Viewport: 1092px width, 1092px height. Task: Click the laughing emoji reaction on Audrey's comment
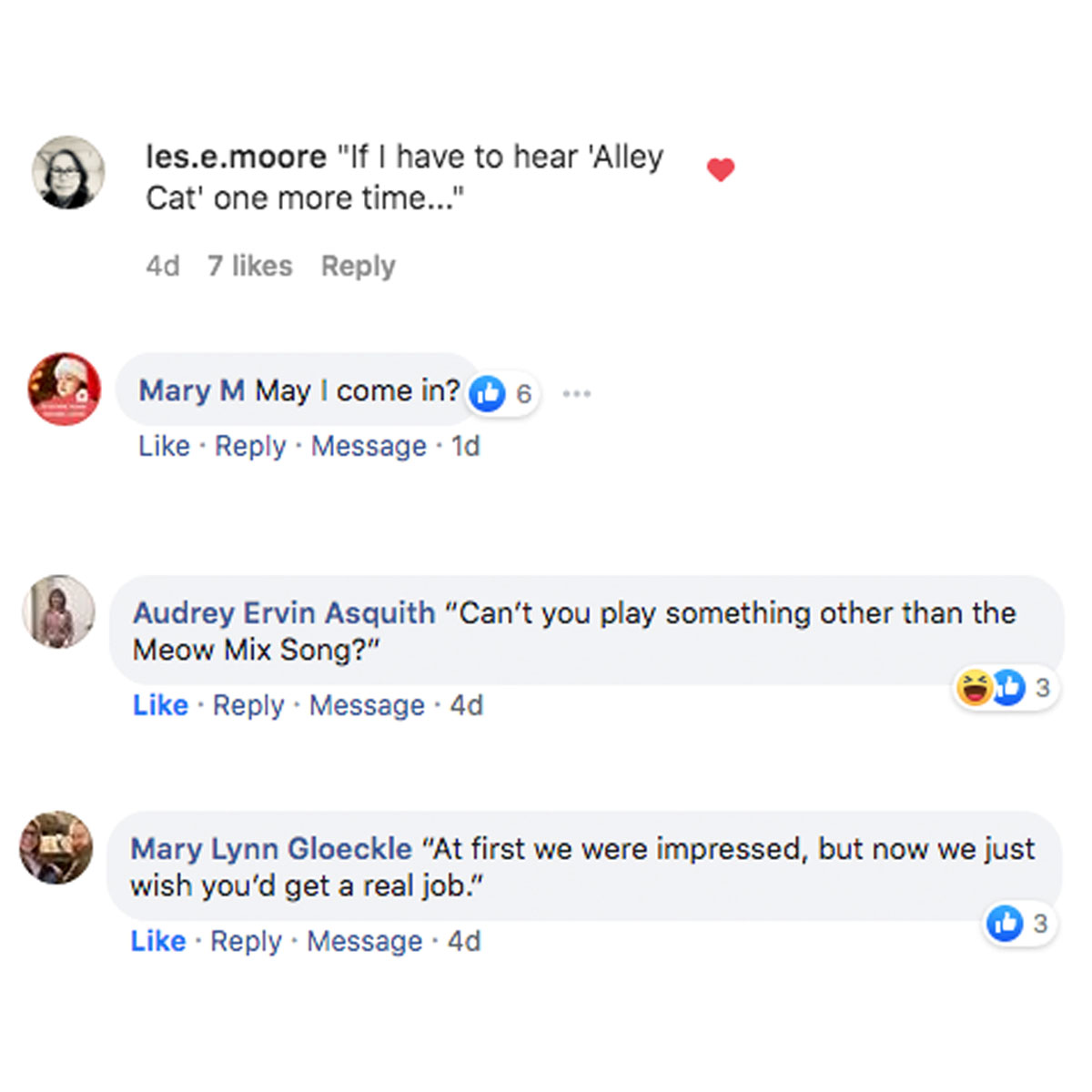975,687
